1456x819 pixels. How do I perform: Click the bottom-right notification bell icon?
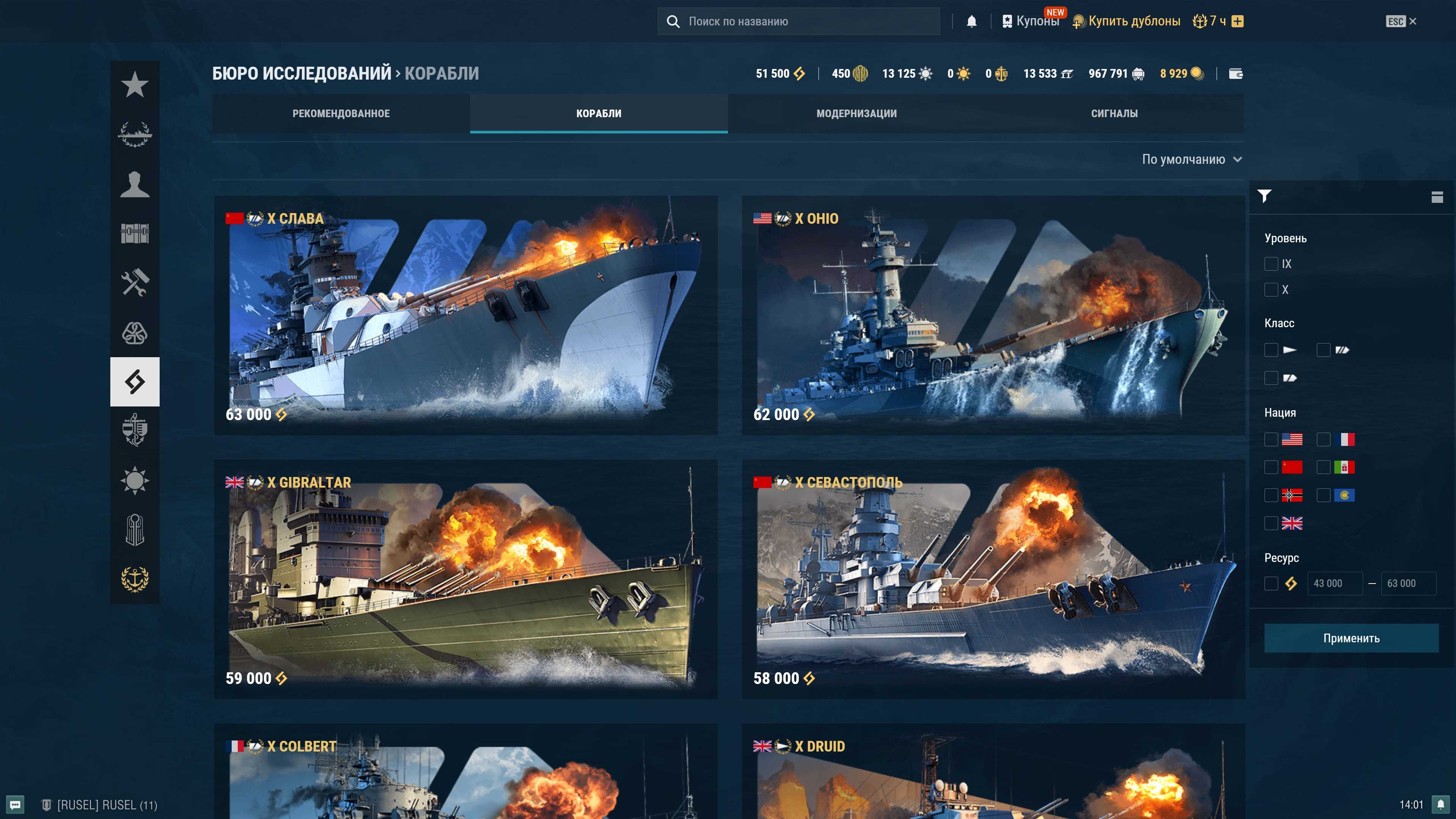tap(1440, 804)
